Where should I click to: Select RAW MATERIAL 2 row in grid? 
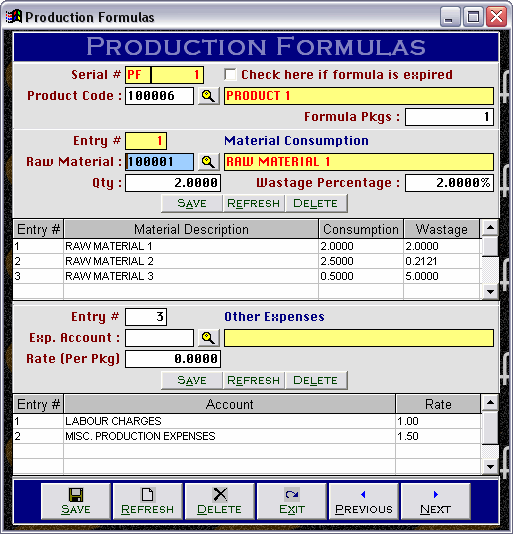click(247, 261)
